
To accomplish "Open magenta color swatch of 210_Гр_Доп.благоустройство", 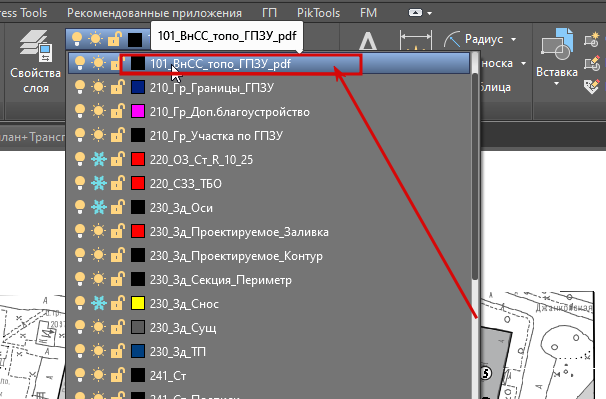I will [x=138, y=111].
